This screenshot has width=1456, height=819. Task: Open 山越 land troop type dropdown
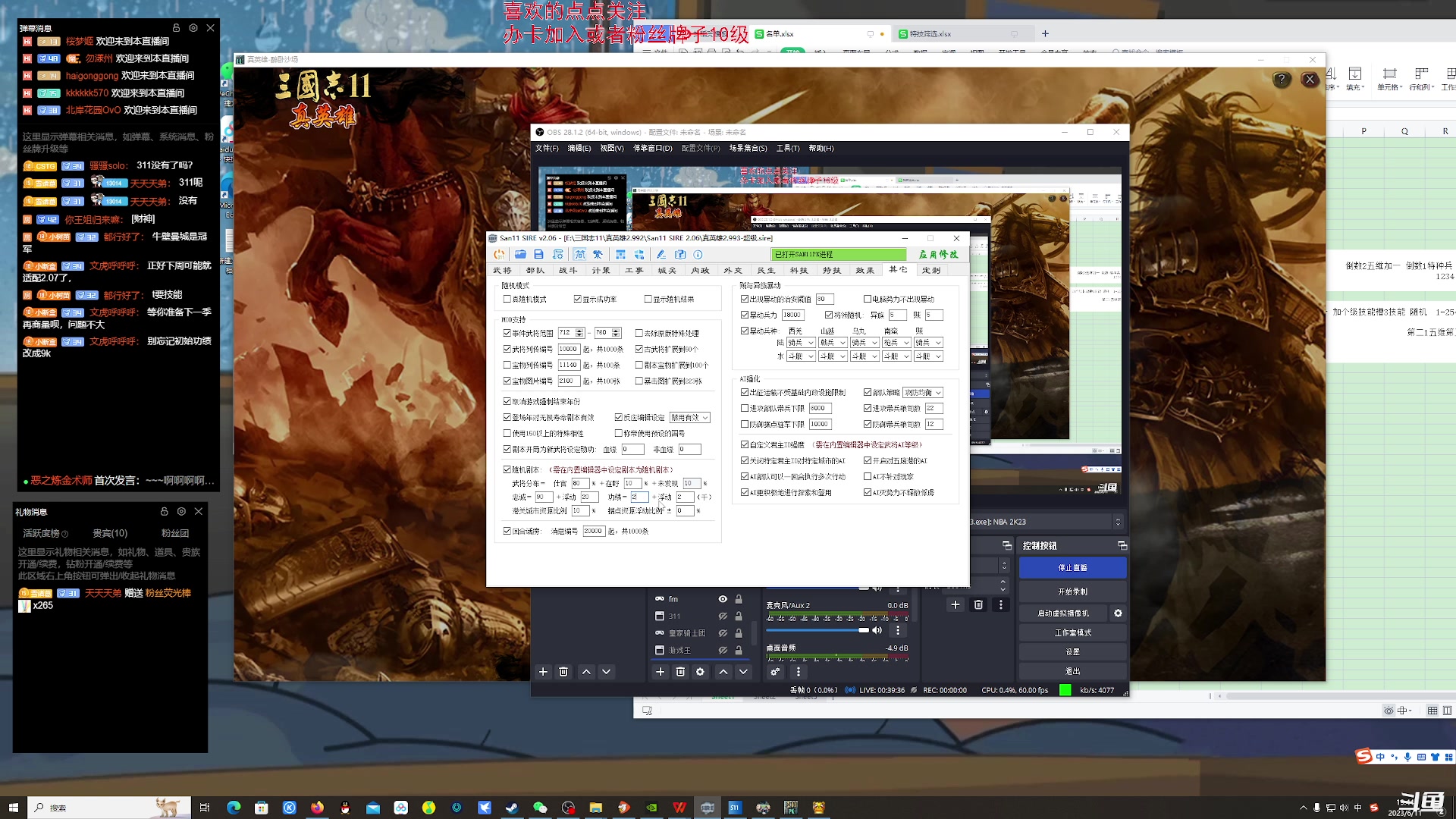point(833,343)
